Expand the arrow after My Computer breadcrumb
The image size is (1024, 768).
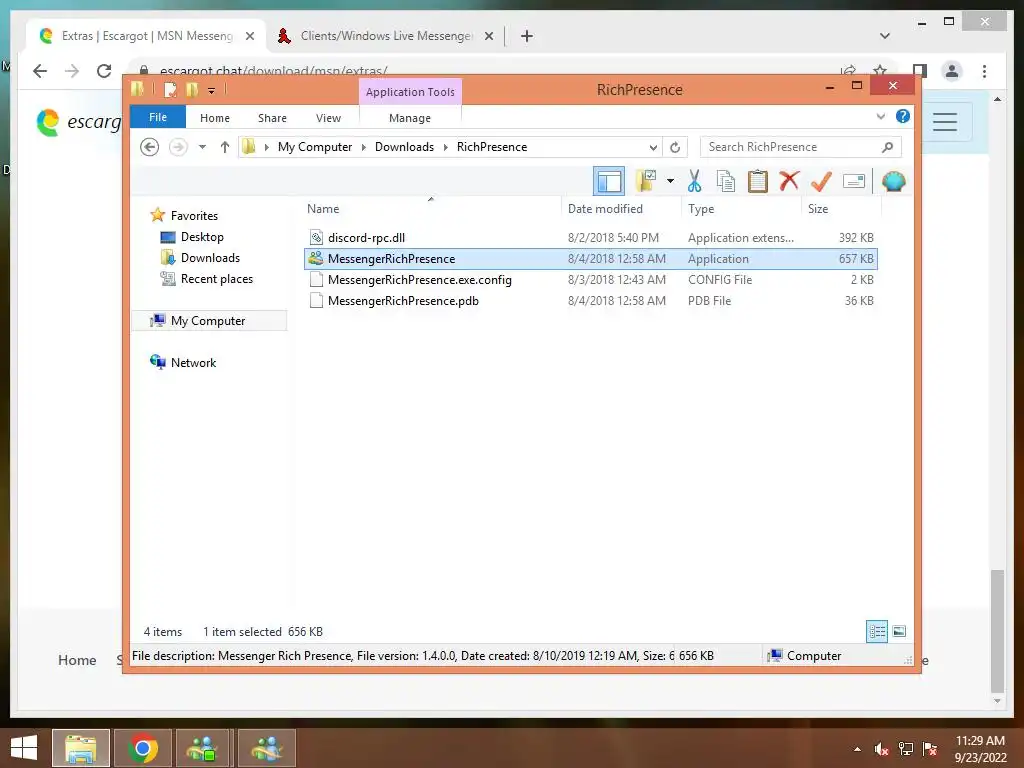(364, 147)
